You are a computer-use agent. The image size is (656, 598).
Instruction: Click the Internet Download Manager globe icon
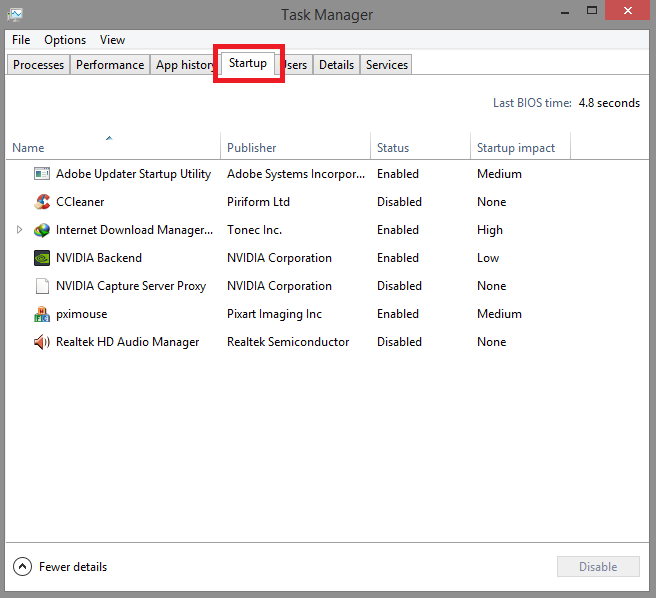coord(42,230)
